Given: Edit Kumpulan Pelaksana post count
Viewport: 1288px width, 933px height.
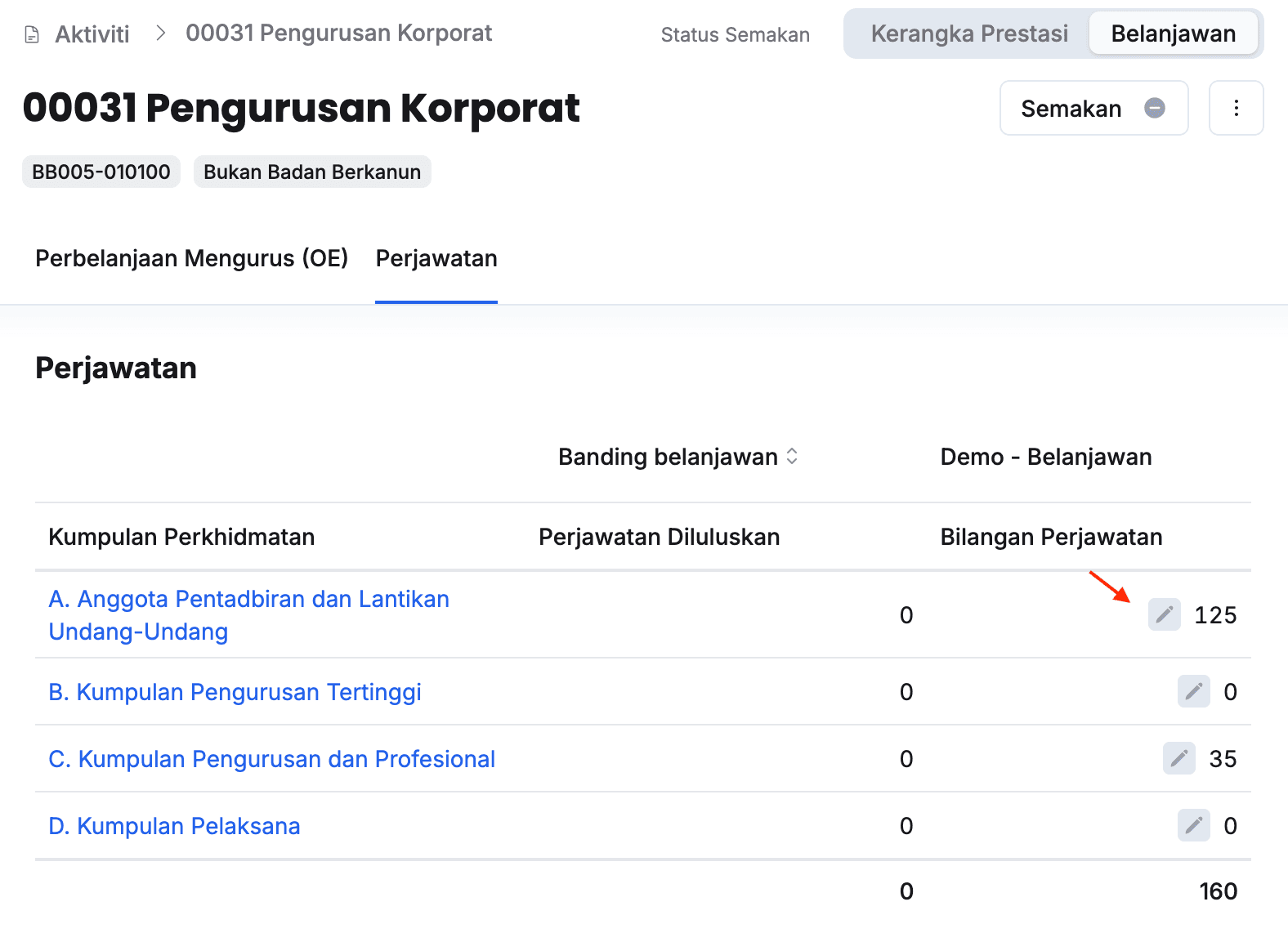Looking at the screenshot, I should 1193,825.
